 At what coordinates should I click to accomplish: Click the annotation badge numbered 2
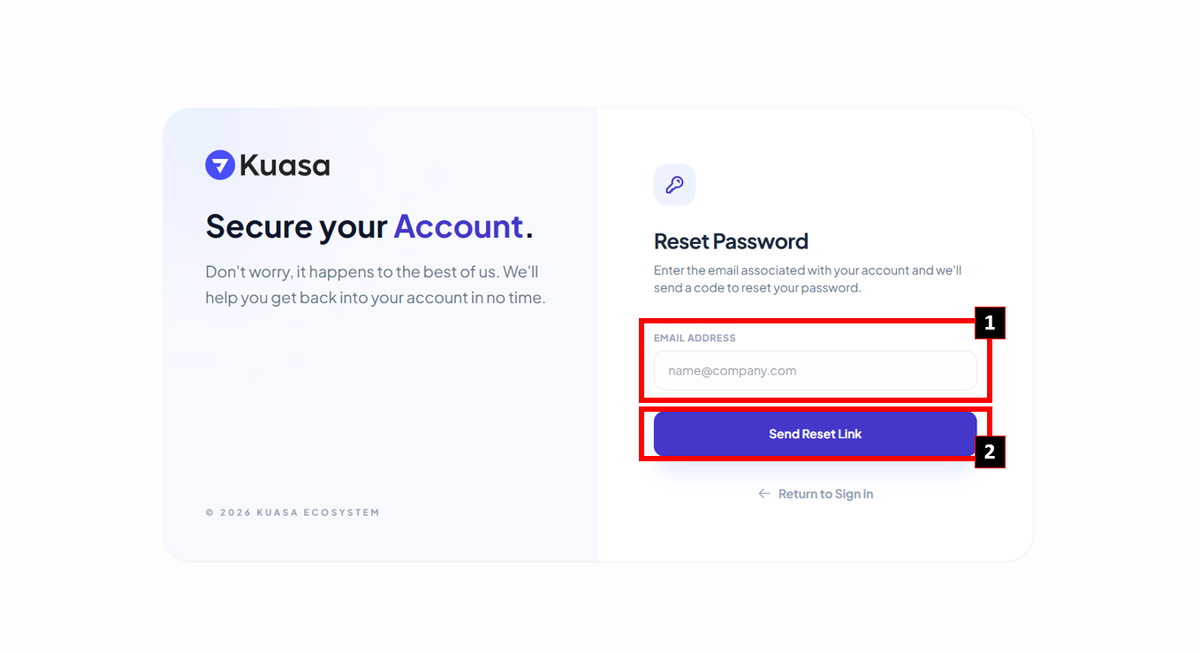(989, 452)
